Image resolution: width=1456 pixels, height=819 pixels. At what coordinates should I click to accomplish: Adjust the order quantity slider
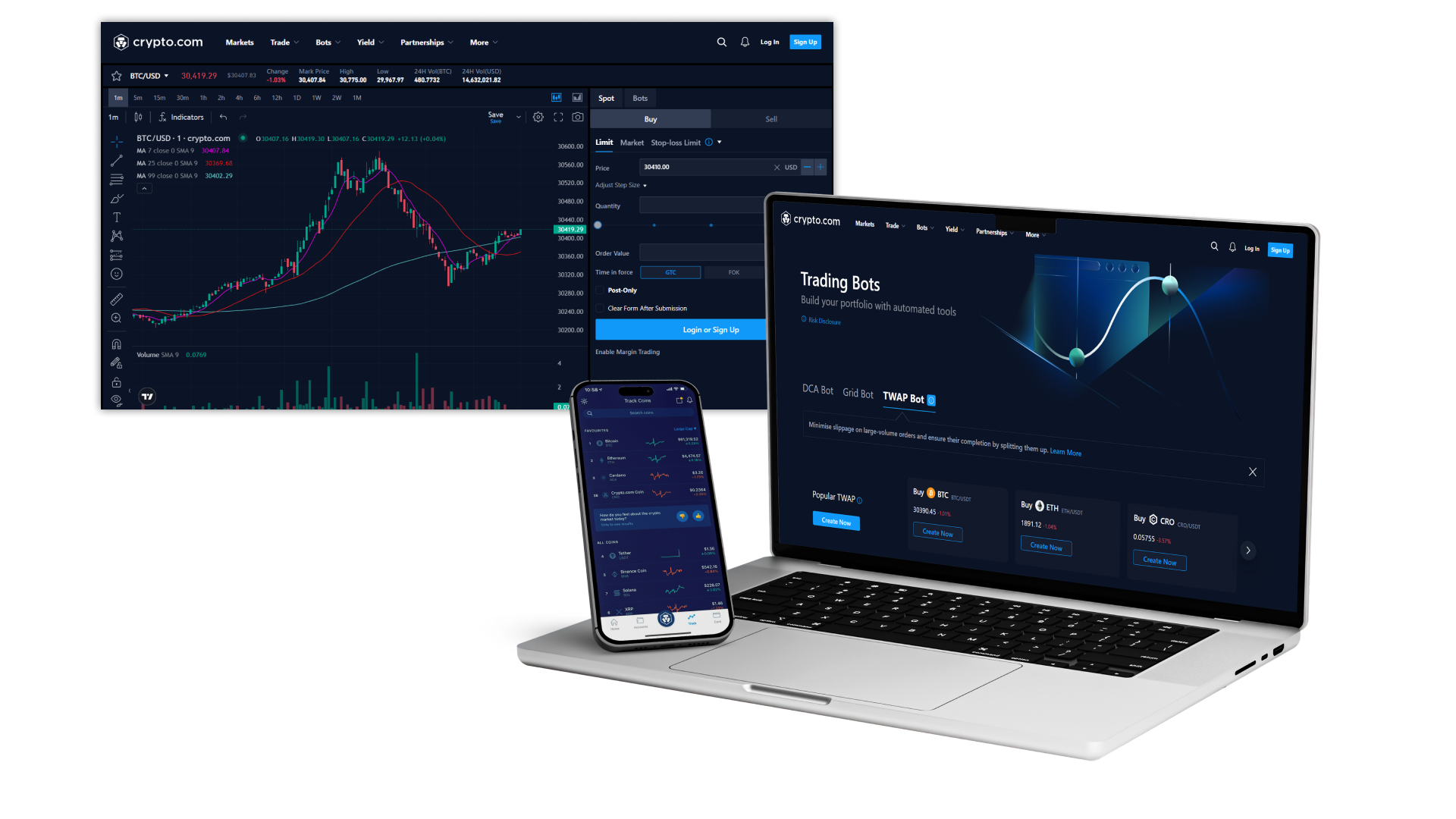coord(597,226)
